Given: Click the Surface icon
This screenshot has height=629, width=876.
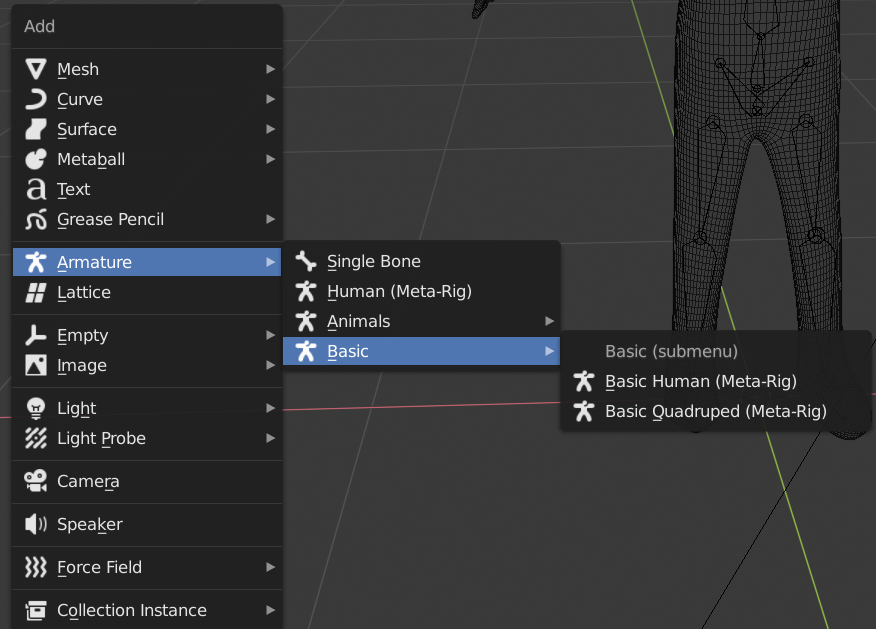Looking at the screenshot, I should point(36,129).
